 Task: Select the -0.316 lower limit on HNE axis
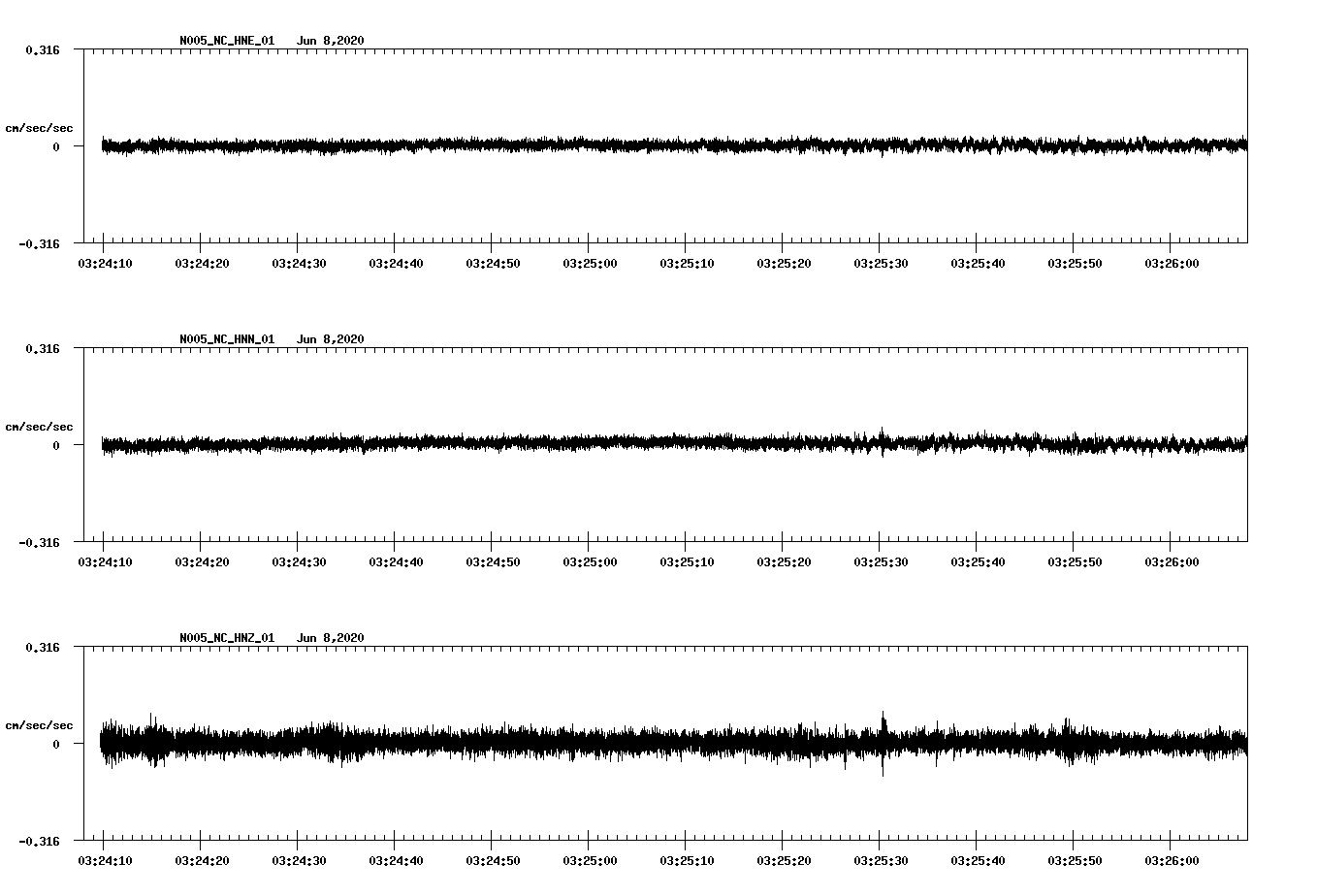coord(39,243)
